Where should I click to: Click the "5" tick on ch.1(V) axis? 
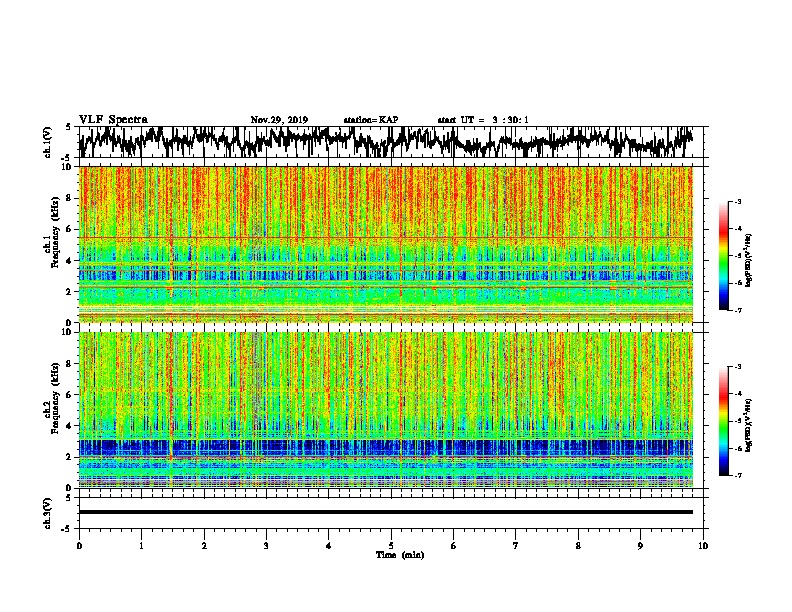coord(69,128)
